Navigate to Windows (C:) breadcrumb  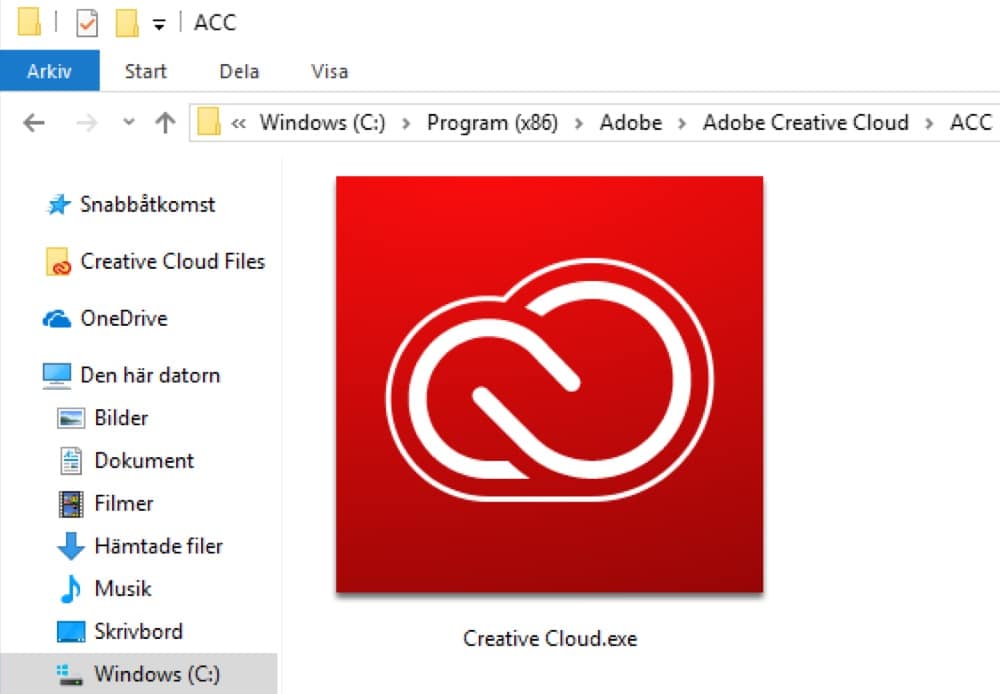tap(322, 122)
